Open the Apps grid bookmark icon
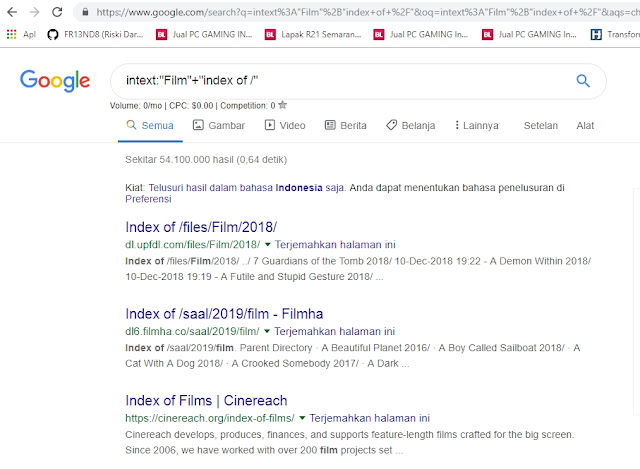 click(x=11, y=34)
